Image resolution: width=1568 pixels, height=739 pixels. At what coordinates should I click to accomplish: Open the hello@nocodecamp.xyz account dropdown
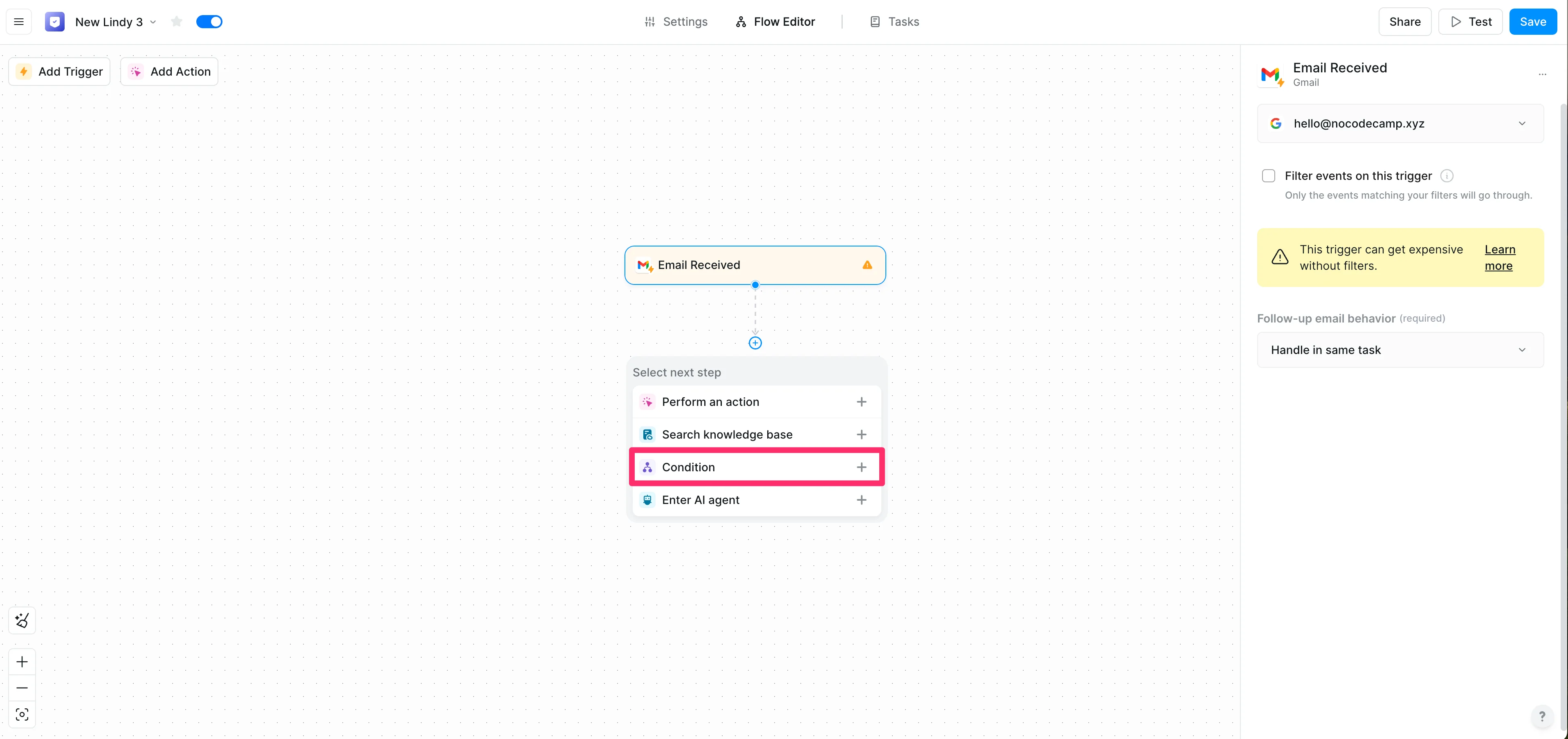coord(1400,123)
